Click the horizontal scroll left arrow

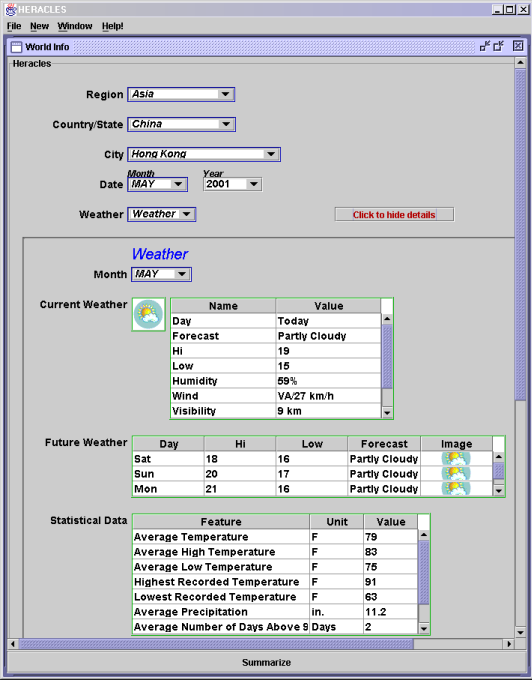pyautogui.click(x=13, y=644)
